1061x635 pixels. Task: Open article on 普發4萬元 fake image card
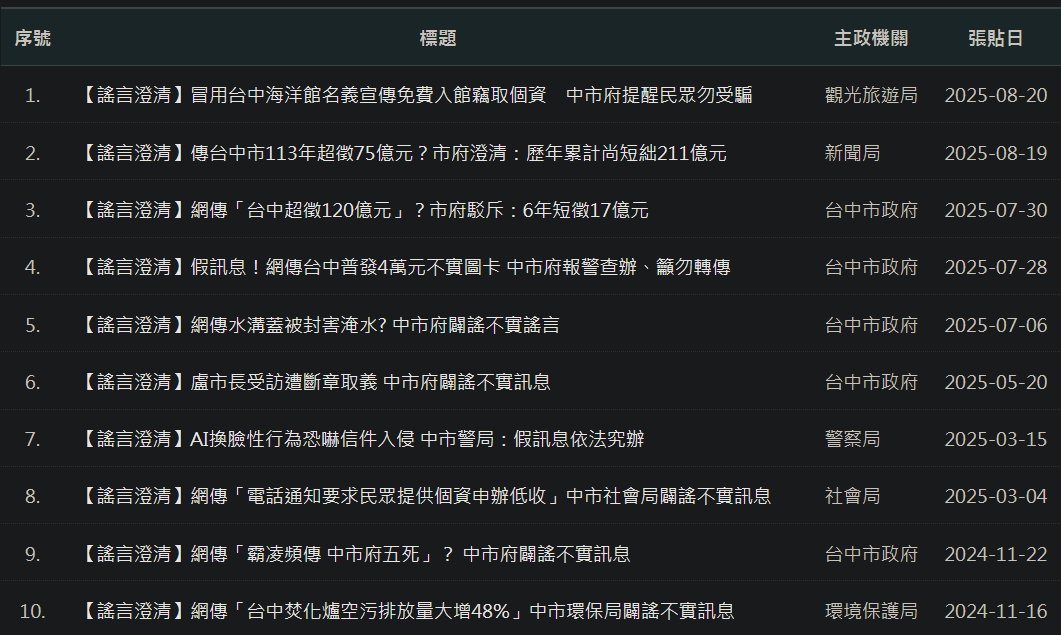(x=405, y=267)
